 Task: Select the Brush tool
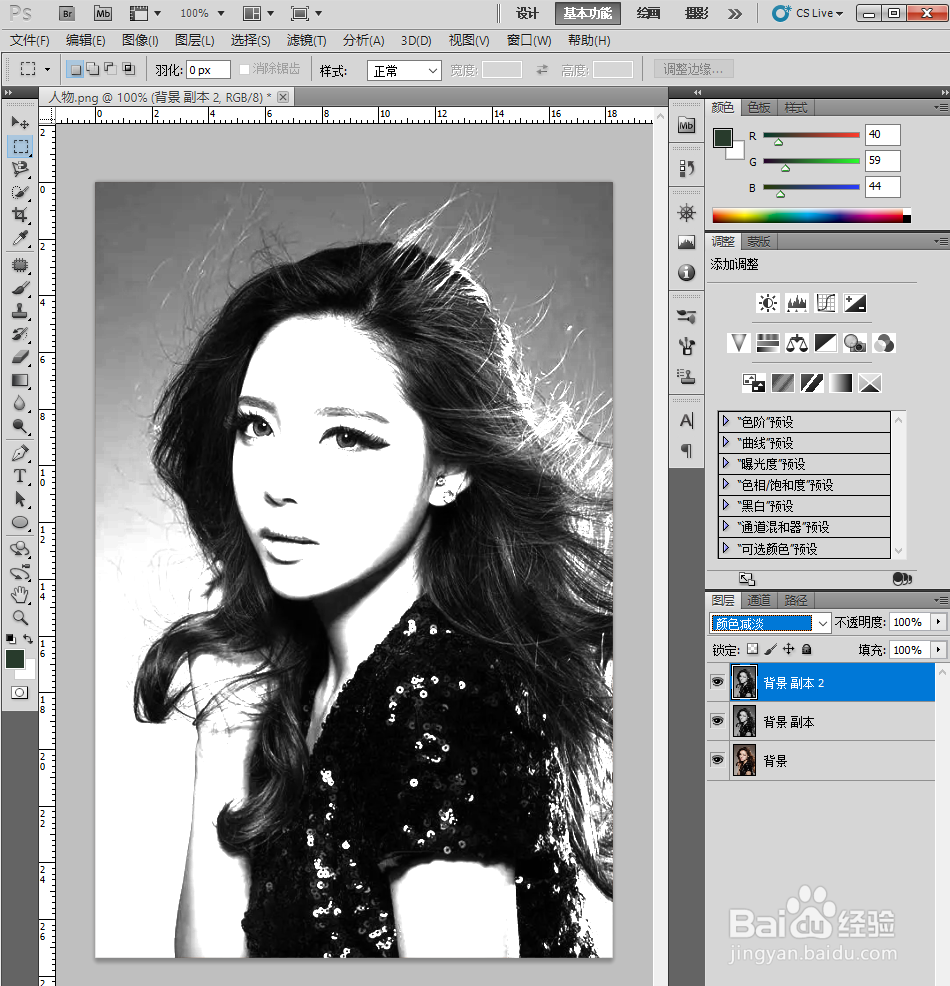[20, 288]
